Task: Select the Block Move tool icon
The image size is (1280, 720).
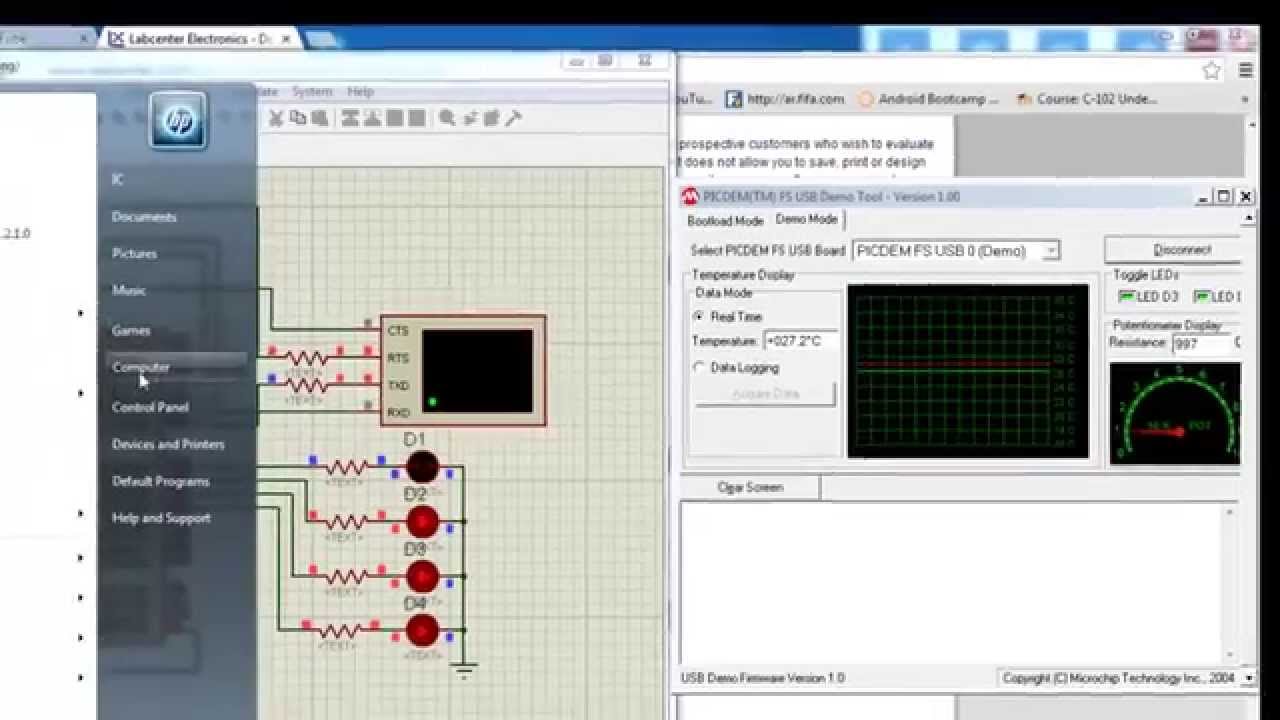Action: pyautogui.click(x=372, y=118)
